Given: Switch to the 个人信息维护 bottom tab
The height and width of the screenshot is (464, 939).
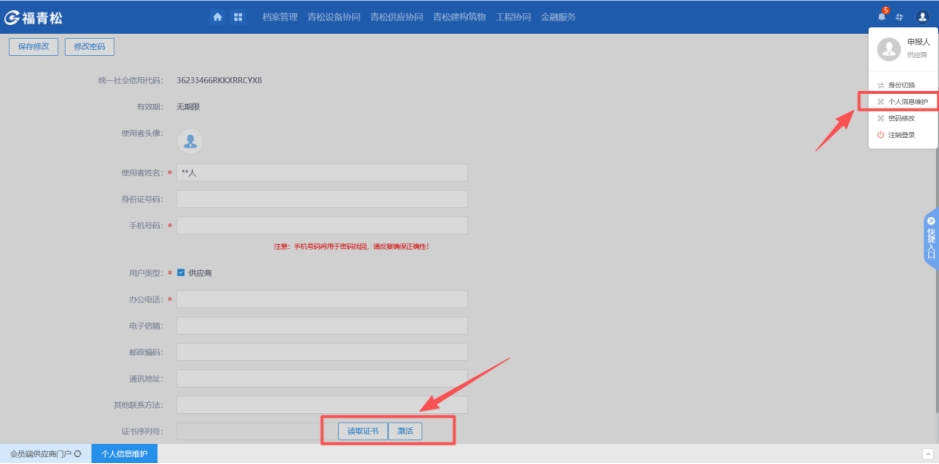Looking at the screenshot, I should click(125, 454).
